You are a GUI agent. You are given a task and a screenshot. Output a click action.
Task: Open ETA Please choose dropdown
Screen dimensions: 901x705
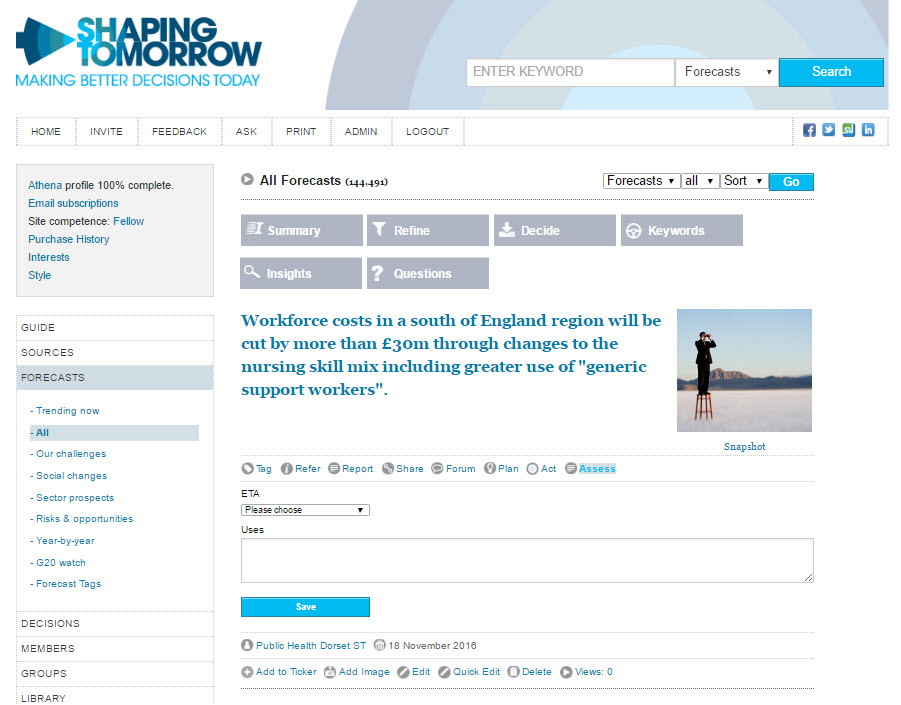click(305, 510)
